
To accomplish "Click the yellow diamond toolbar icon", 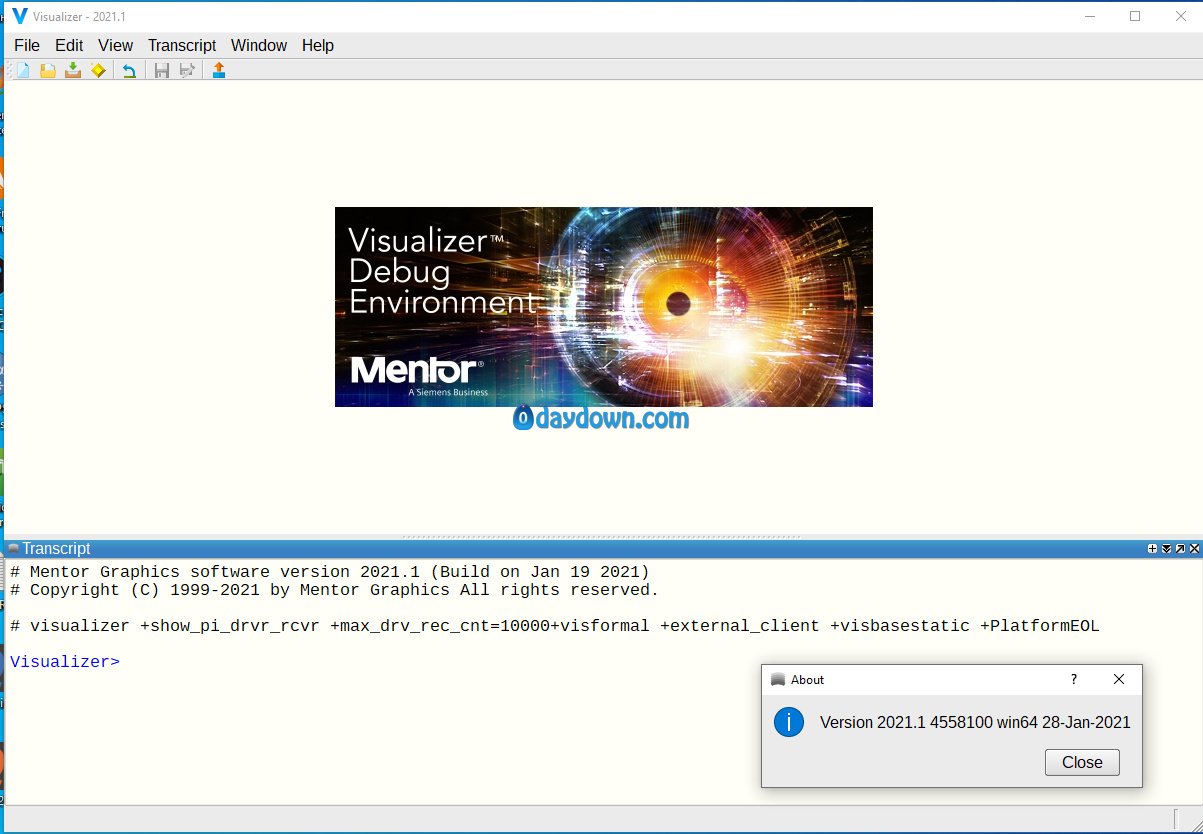I will coord(97,70).
